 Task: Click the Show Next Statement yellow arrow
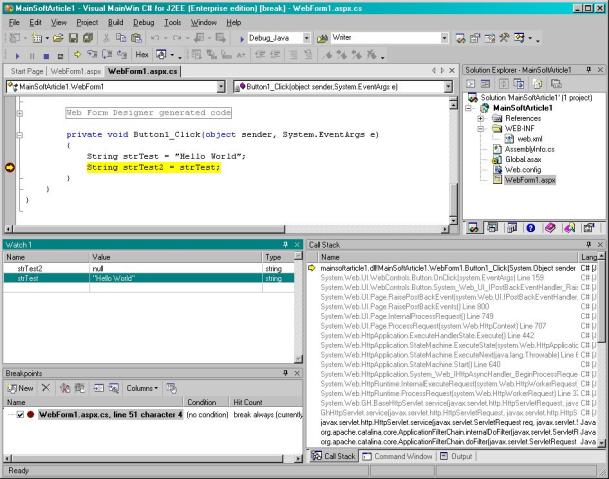pos(77,55)
